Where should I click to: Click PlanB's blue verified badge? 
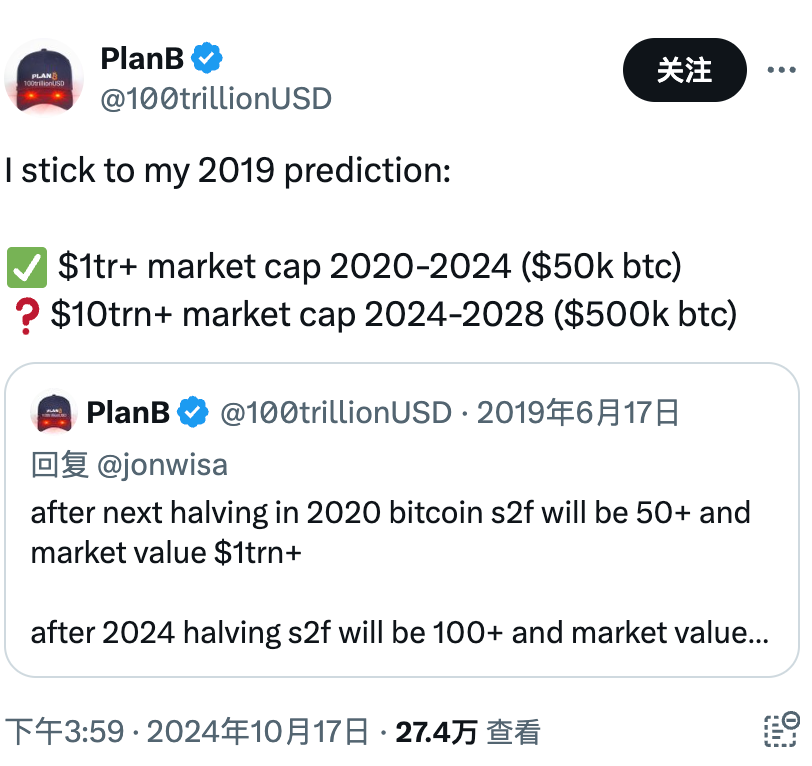(206, 58)
